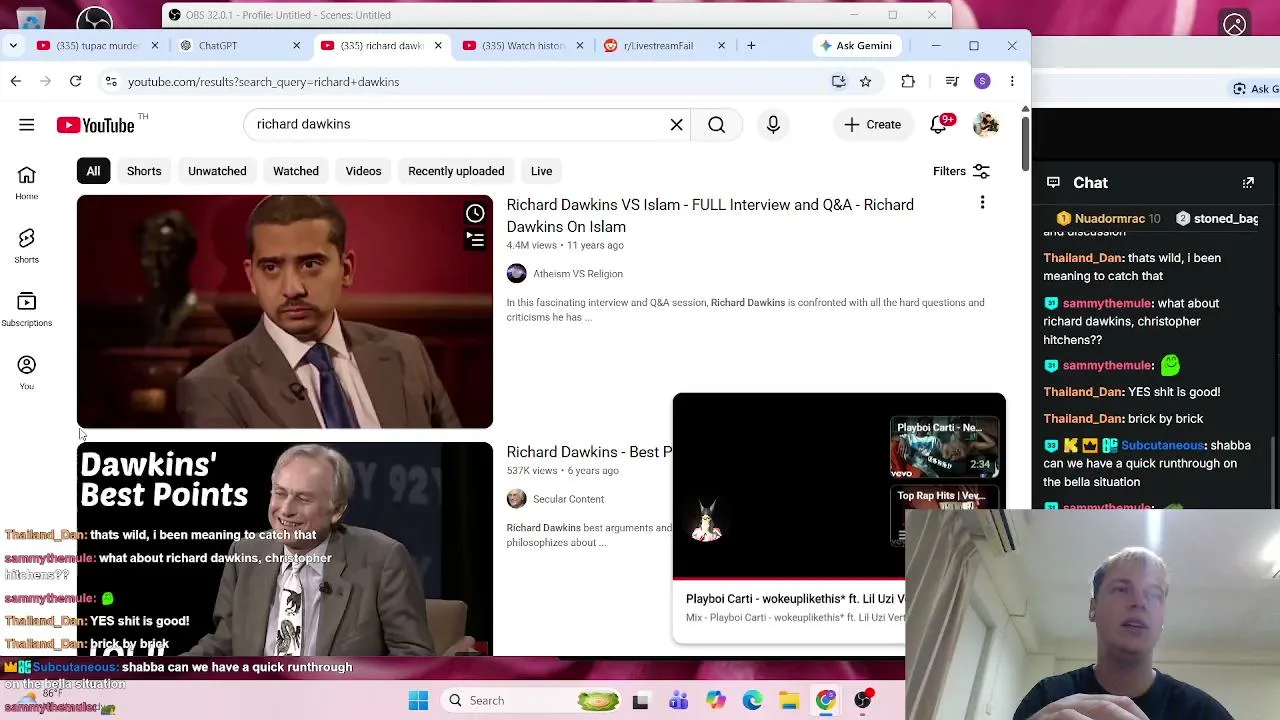This screenshot has width=1280, height=720.
Task: Open Chrome media controls icon
Action: pos(952,81)
